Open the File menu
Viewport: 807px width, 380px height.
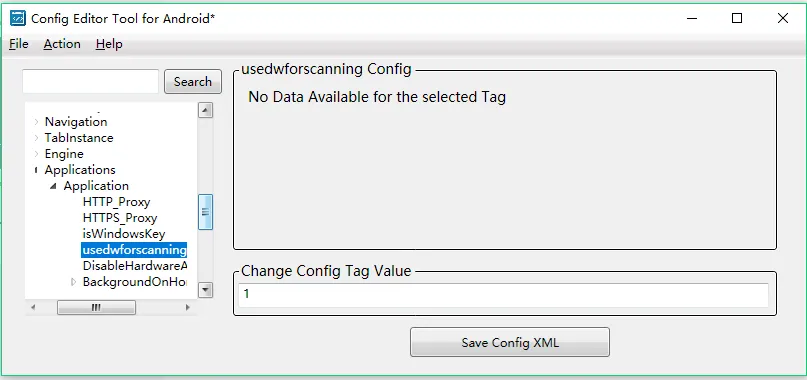pyautogui.click(x=19, y=44)
